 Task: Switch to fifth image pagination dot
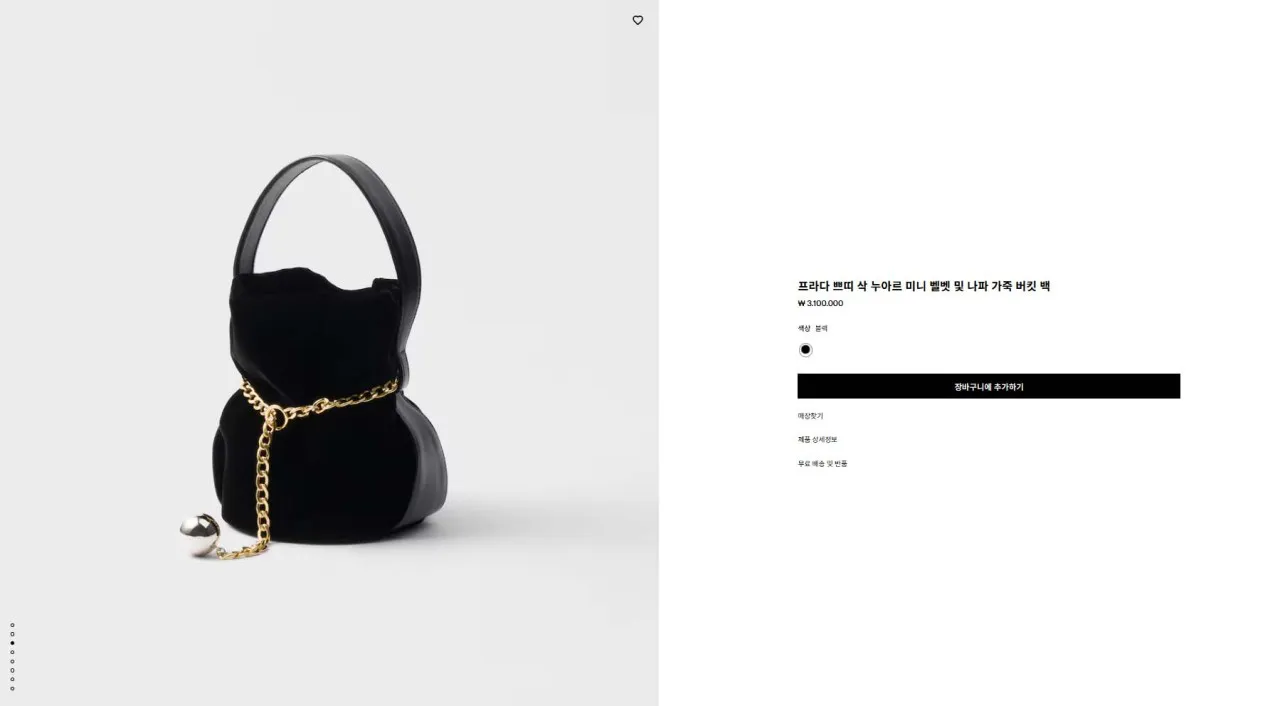pyautogui.click(x=12, y=661)
